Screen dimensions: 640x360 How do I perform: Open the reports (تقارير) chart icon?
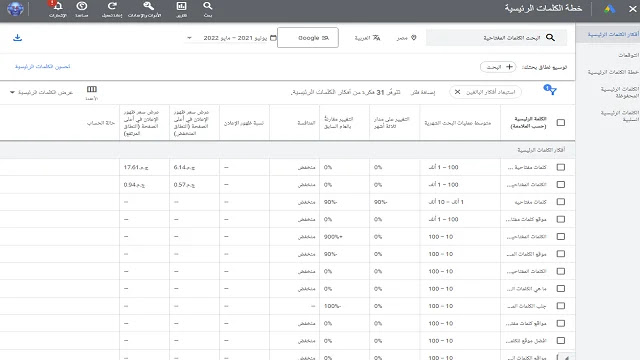(x=181, y=6)
